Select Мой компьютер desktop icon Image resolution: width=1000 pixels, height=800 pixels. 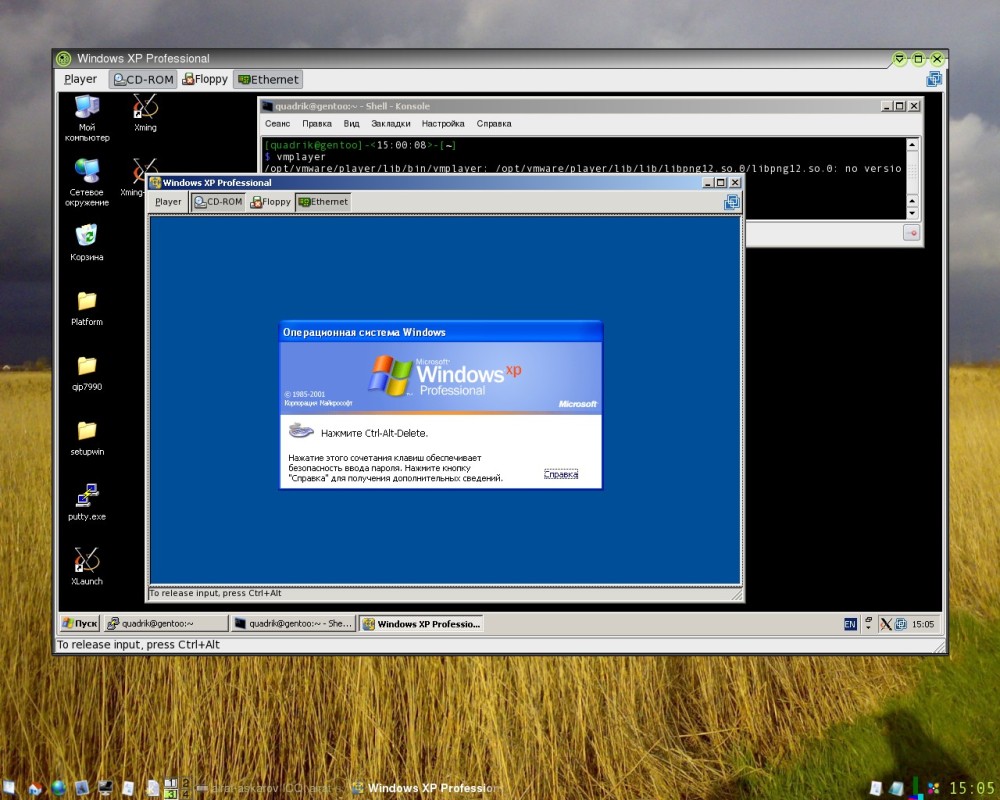coord(87,118)
